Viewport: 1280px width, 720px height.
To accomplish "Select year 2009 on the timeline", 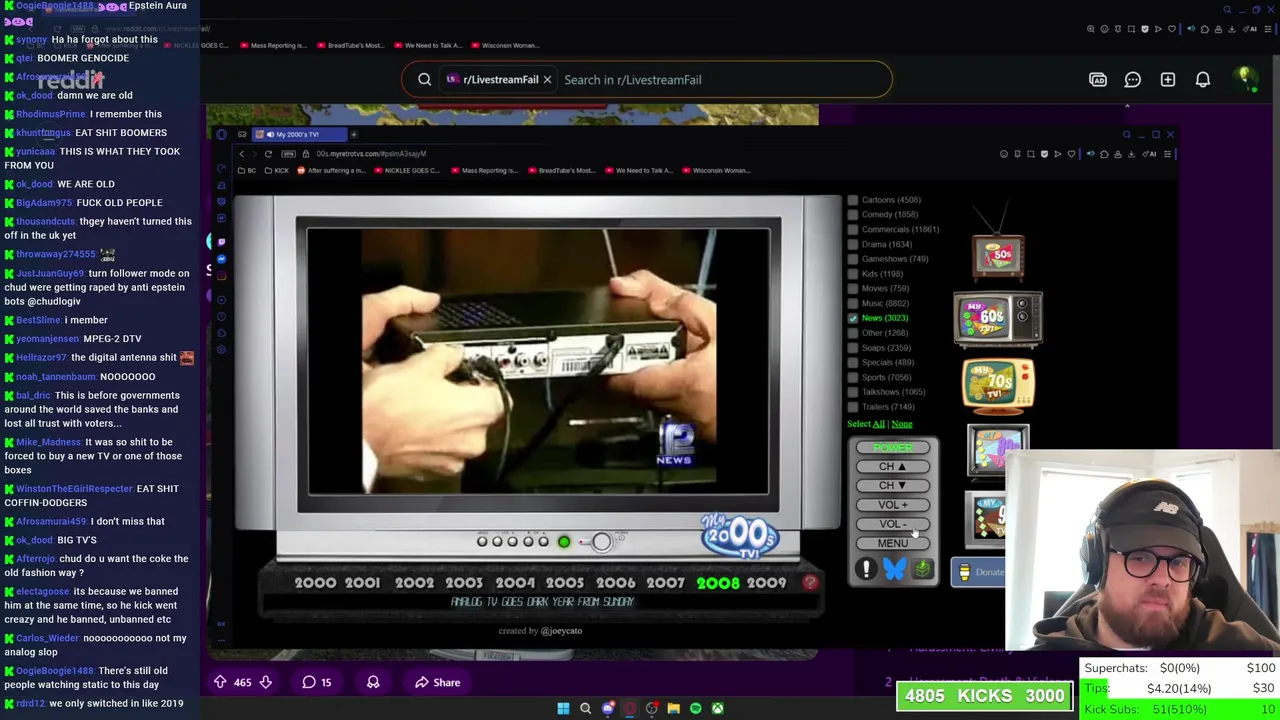I will coord(767,583).
